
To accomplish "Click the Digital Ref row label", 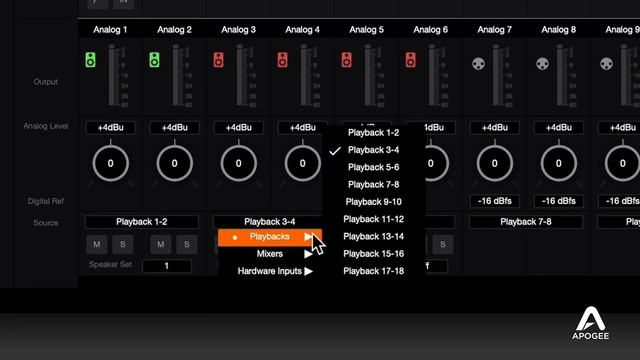I will 46,201.
